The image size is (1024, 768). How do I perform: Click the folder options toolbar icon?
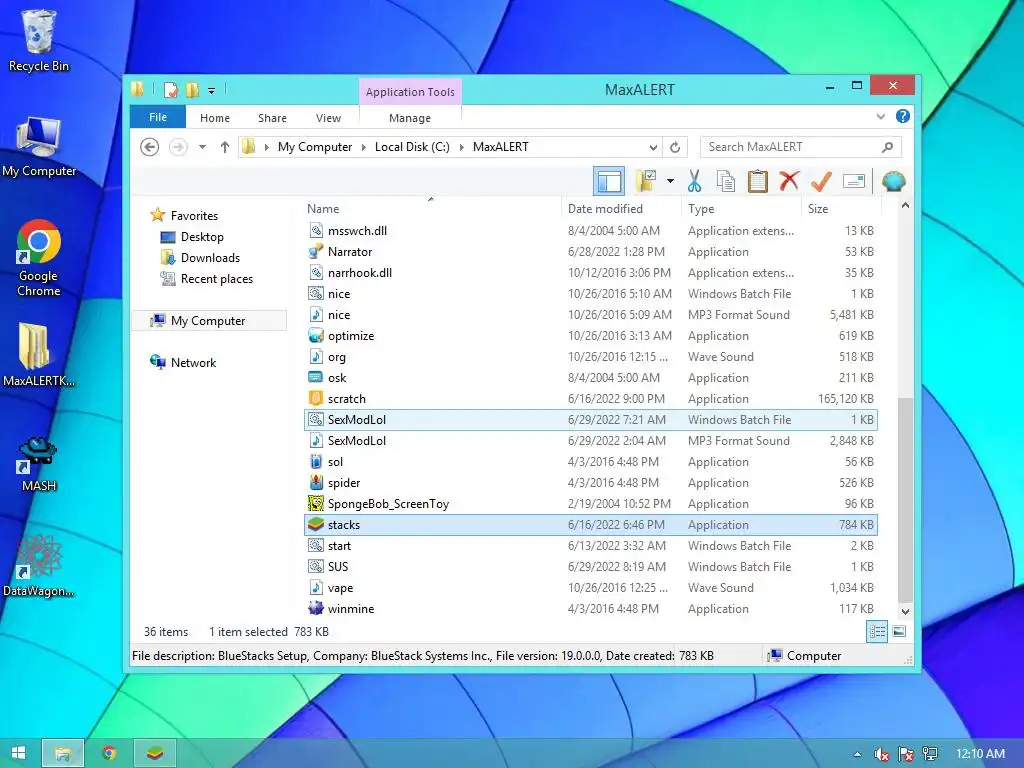pos(646,182)
